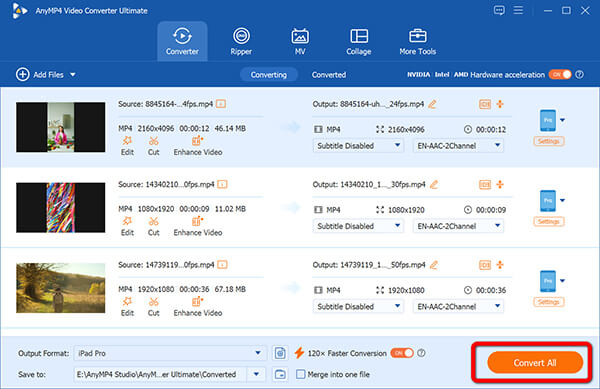This screenshot has height=389, width=600.
Task: Edit metadata ID3 icon for 8845164 output
Action: pyautogui.click(x=485, y=104)
